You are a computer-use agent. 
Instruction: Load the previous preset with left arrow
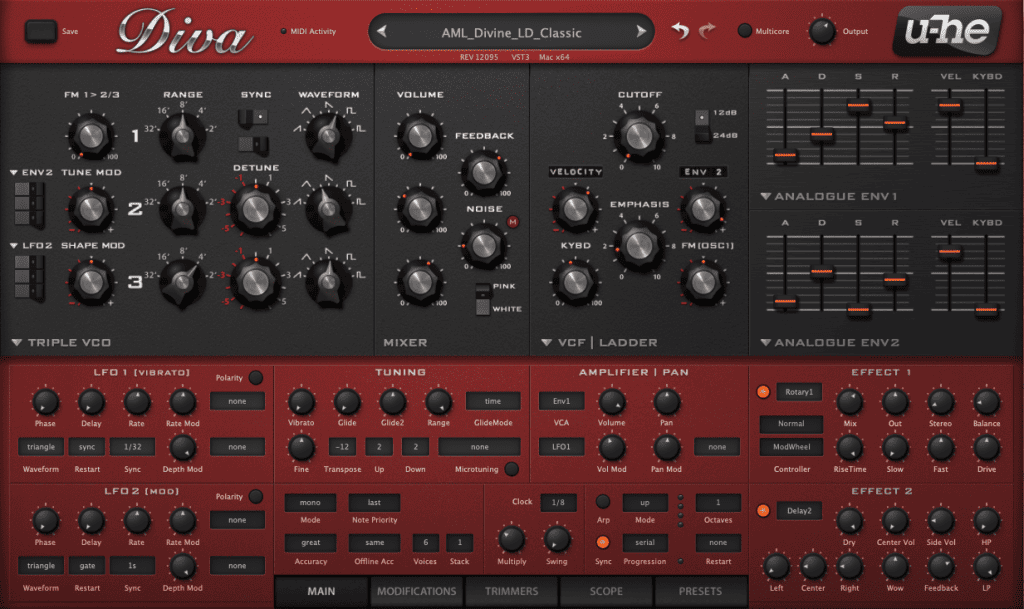[382, 31]
